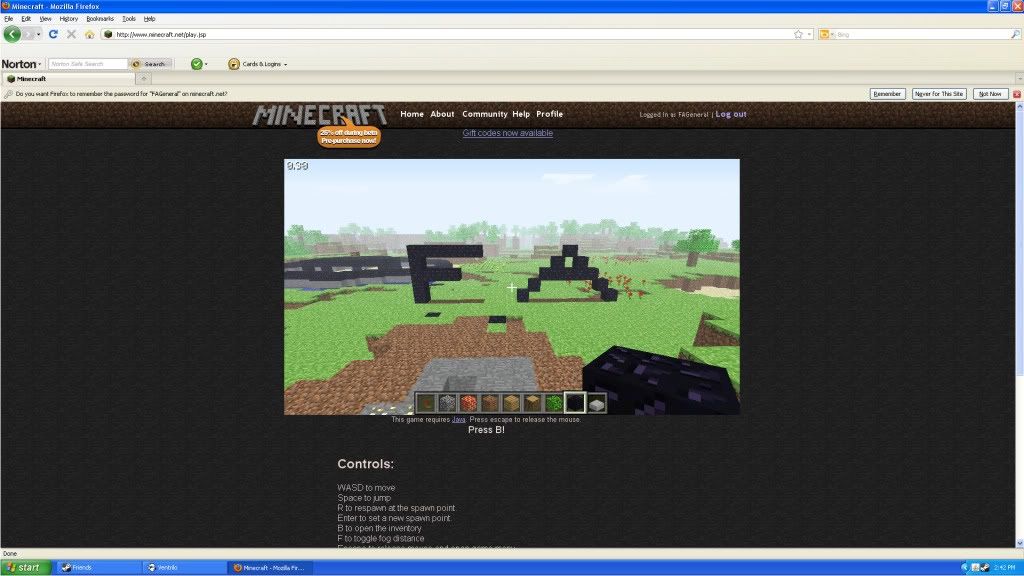Screen dimensions: 1024x576
Task: Click the scrollbar down arrow
Action: (x=1019, y=543)
